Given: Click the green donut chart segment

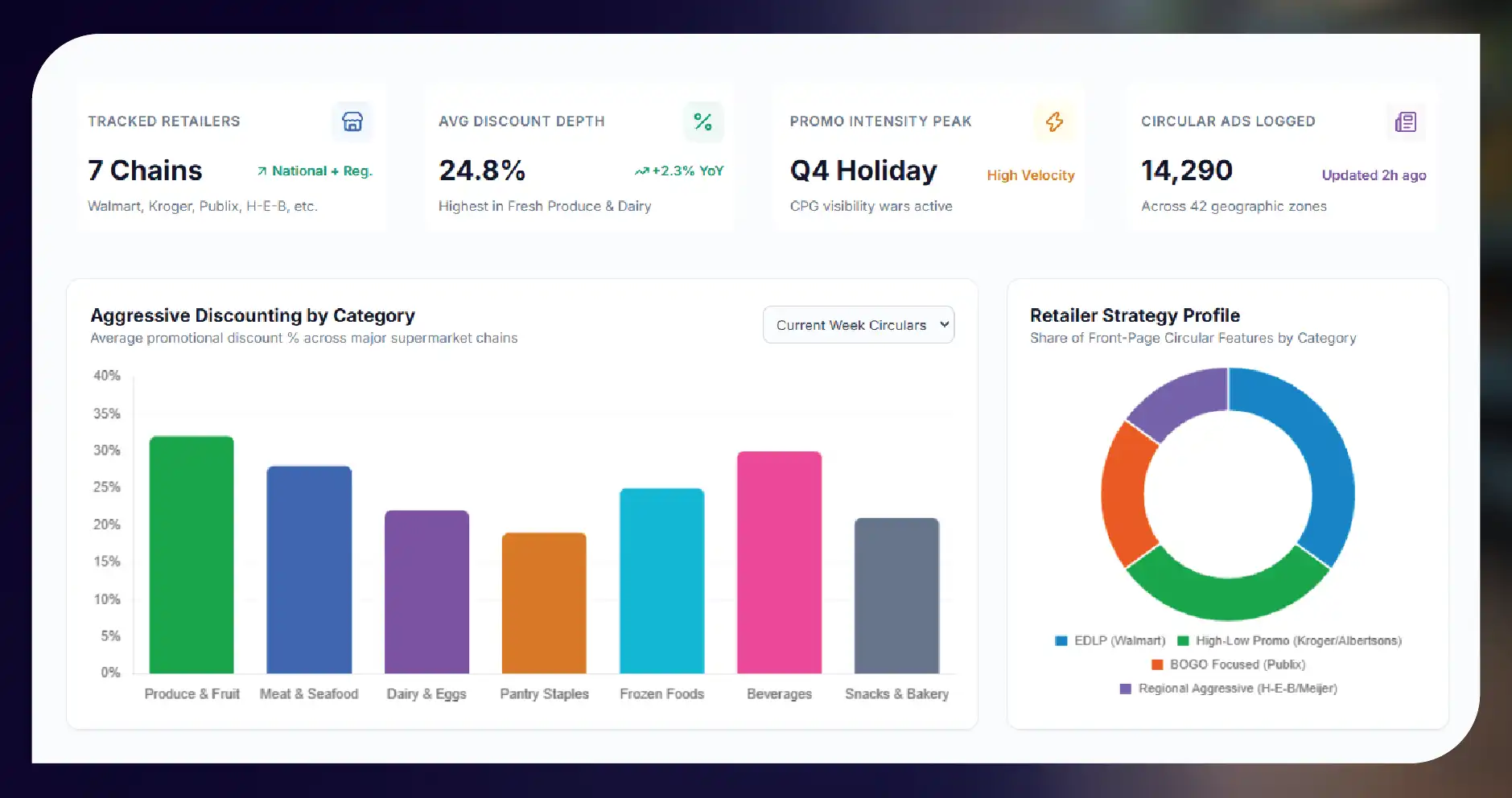Looking at the screenshot, I should [x=1227, y=598].
